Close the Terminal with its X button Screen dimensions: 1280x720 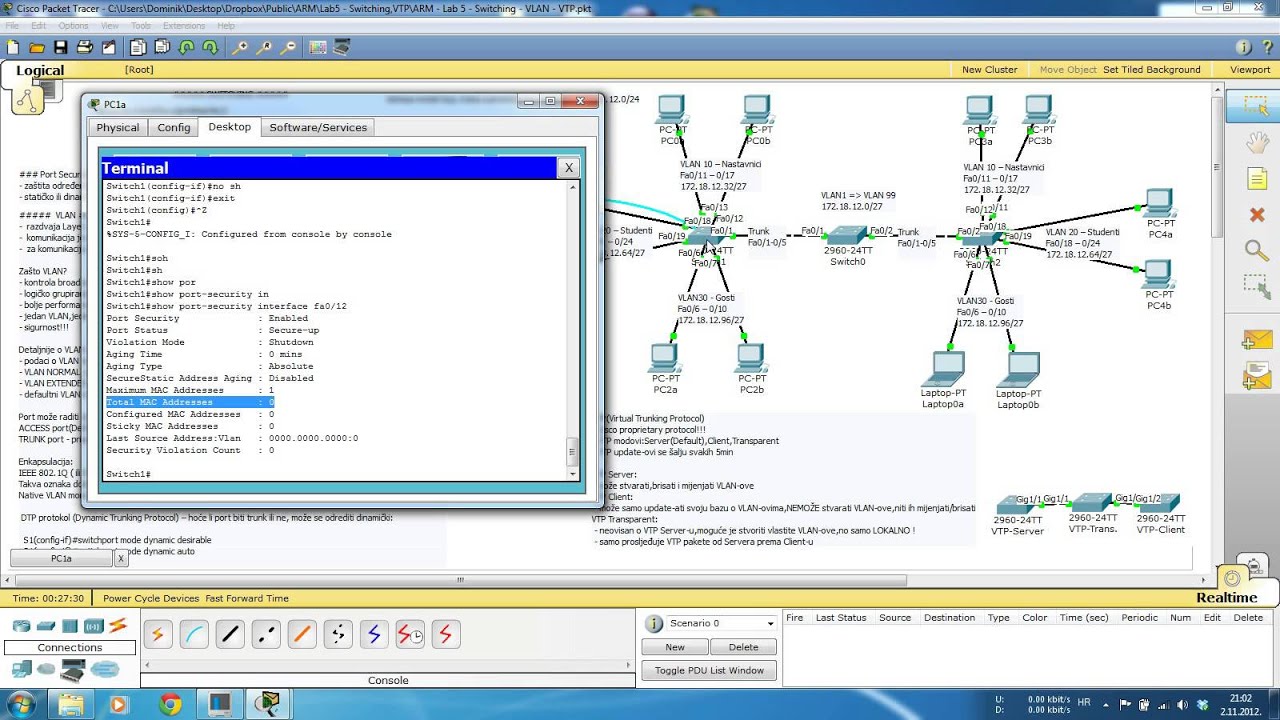tap(568, 168)
